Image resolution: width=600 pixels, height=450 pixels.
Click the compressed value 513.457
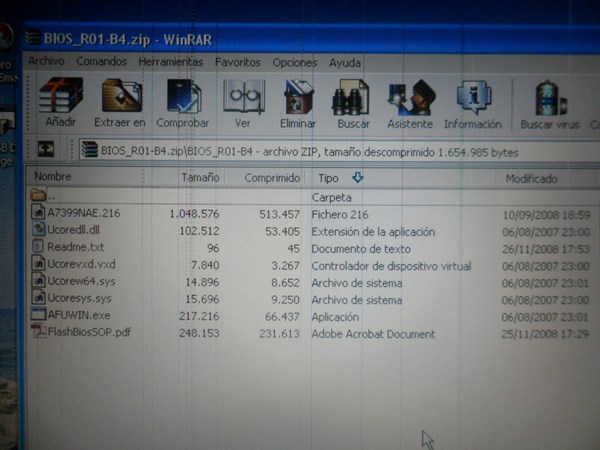click(279, 214)
